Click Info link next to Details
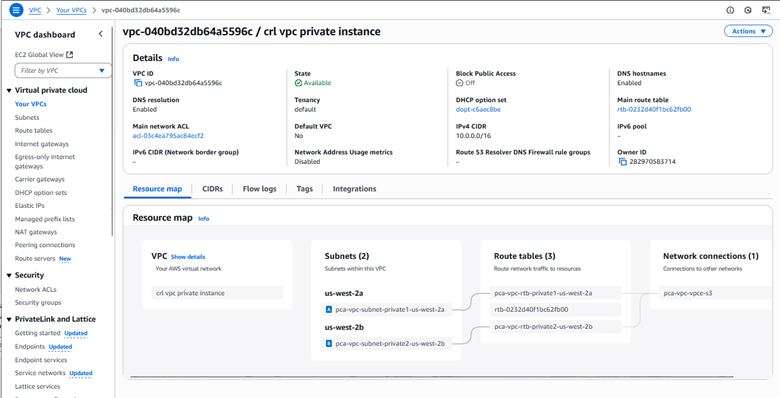This screenshot has height=398, width=780. 173,59
